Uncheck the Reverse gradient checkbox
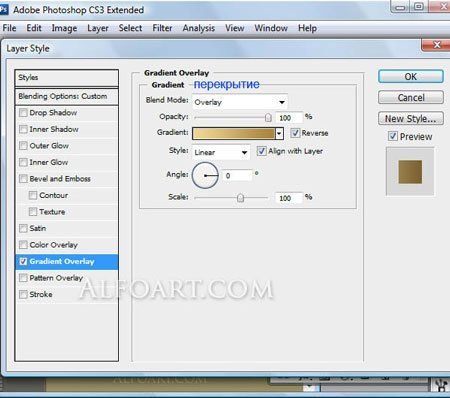 tap(295, 133)
